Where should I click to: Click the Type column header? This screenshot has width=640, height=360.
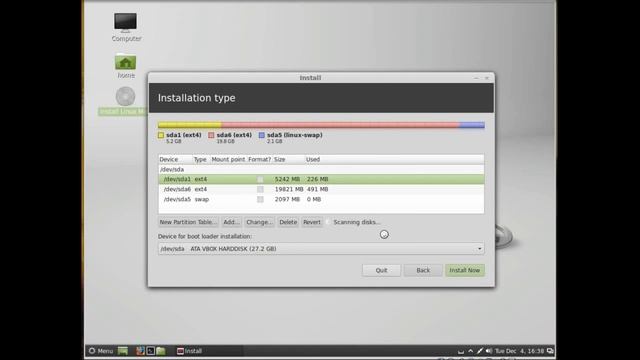200,159
